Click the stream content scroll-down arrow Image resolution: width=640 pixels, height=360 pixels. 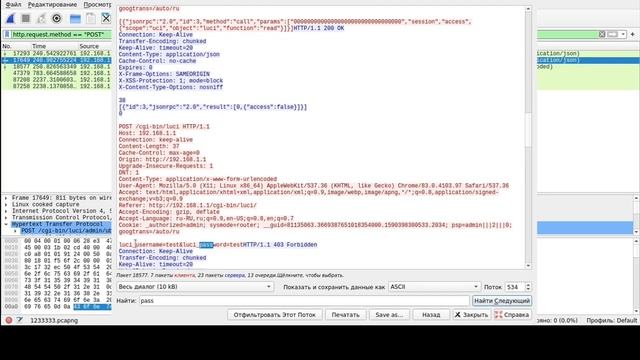(528, 266)
